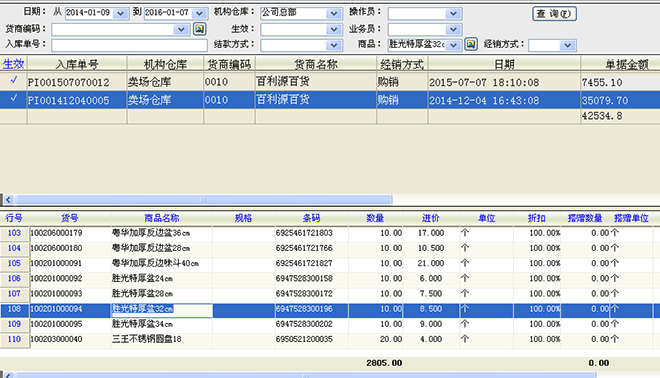Image resolution: width=660 pixels, height=378 pixels.
Task: Open supplier code lookup icon
Action: [200, 29]
